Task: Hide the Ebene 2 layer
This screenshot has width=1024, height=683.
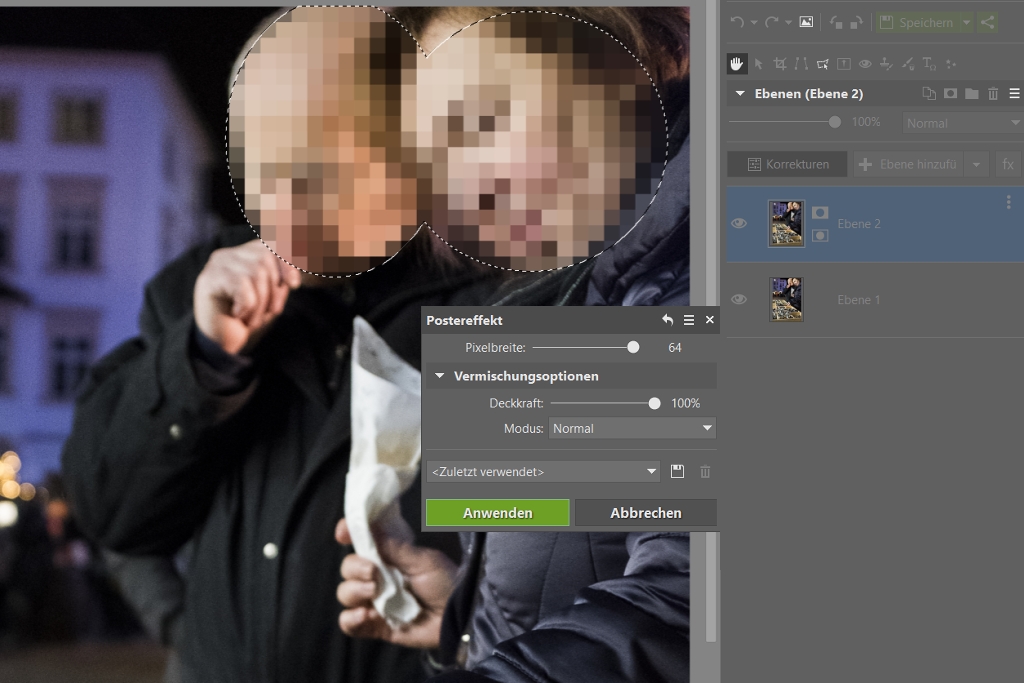Action: 739,224
